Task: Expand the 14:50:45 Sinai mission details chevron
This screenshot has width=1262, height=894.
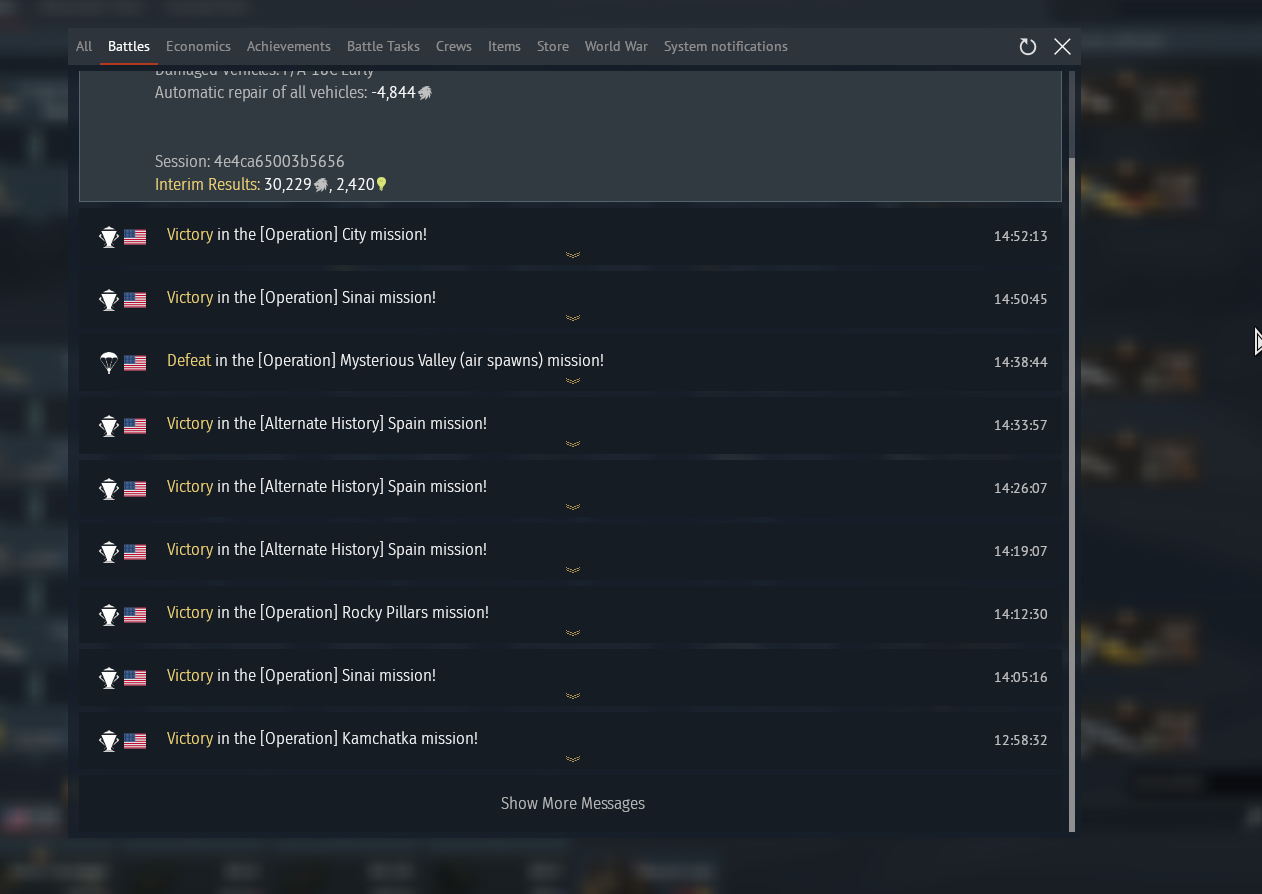Action: (573, 318)
